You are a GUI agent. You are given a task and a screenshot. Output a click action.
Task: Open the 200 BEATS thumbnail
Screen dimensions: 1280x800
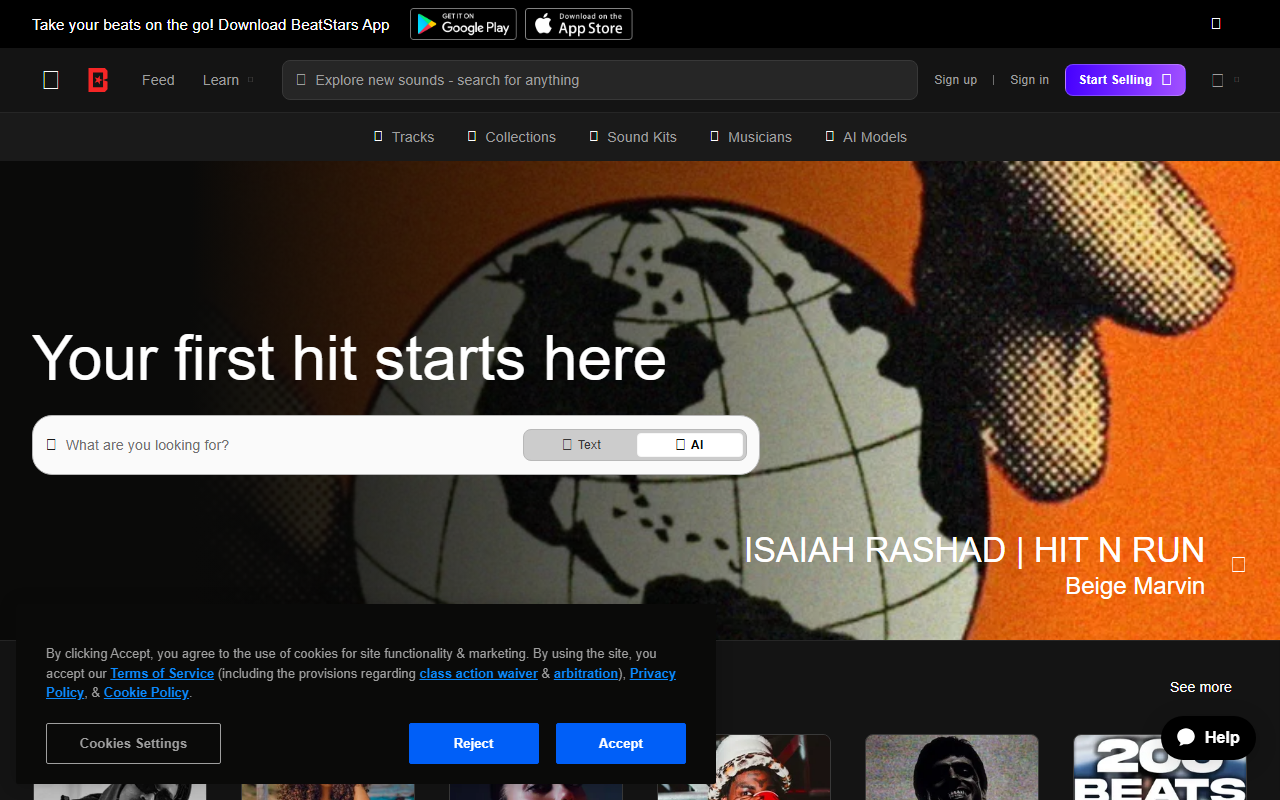1160,767
